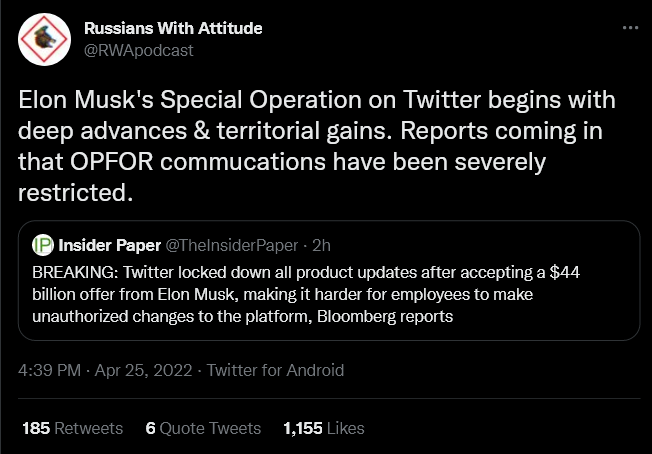View the 1,155 Likes list
Screen dimensions: 652x454
323,428
